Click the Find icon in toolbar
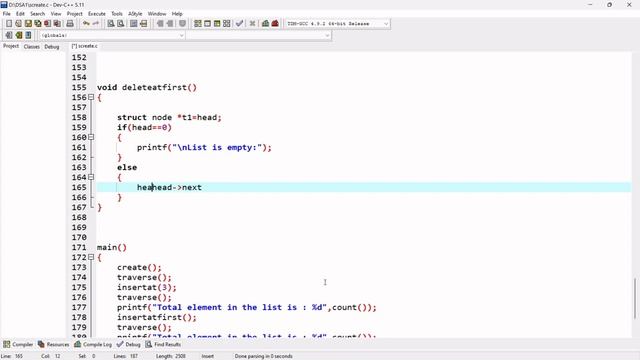The height and width of the screenshot is (360, 640). click(x=111, y=24)
